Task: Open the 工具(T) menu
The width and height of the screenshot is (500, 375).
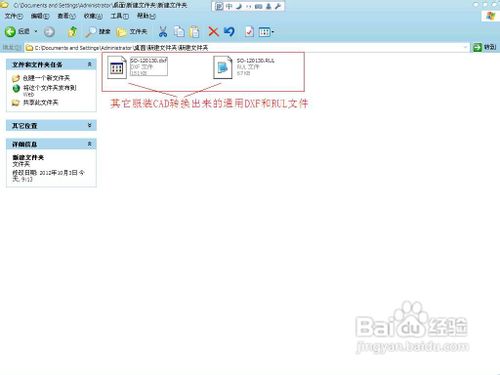Action: coord(119,16)
